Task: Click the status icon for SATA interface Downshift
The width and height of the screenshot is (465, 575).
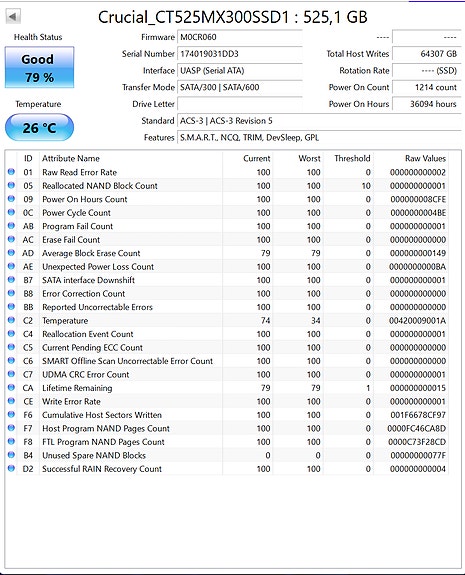Action: pos(11,279)
